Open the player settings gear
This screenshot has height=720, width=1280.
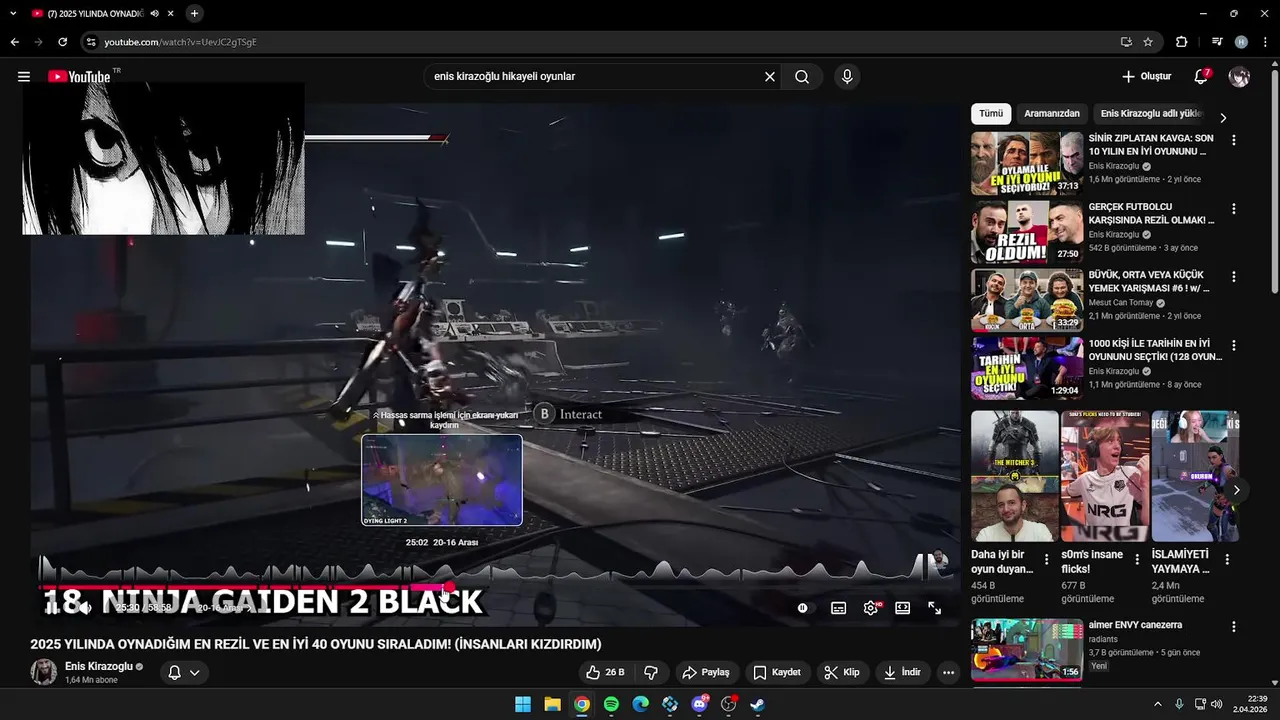coord(871,608)
